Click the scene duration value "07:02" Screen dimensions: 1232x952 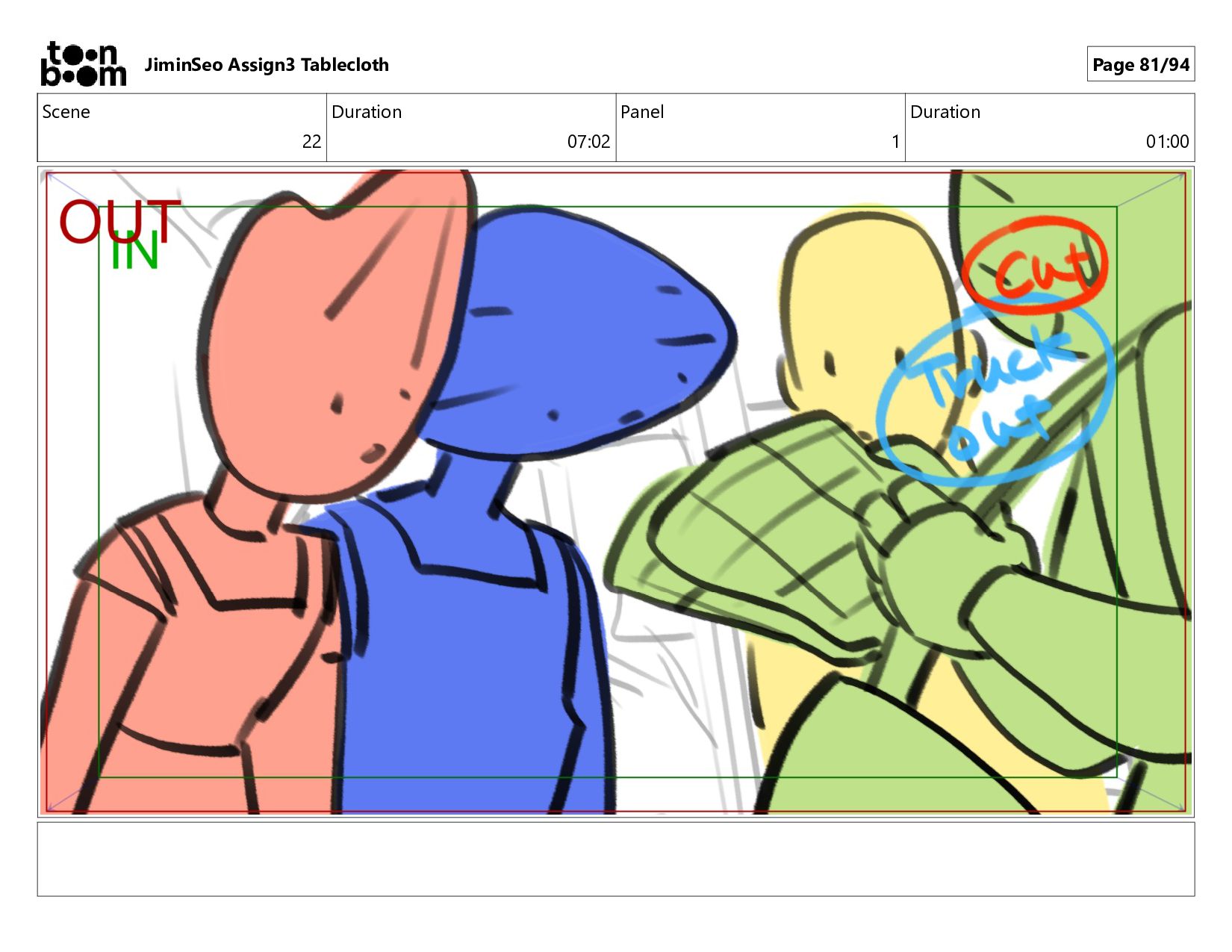pyautogui.click(x=588, y=141)
